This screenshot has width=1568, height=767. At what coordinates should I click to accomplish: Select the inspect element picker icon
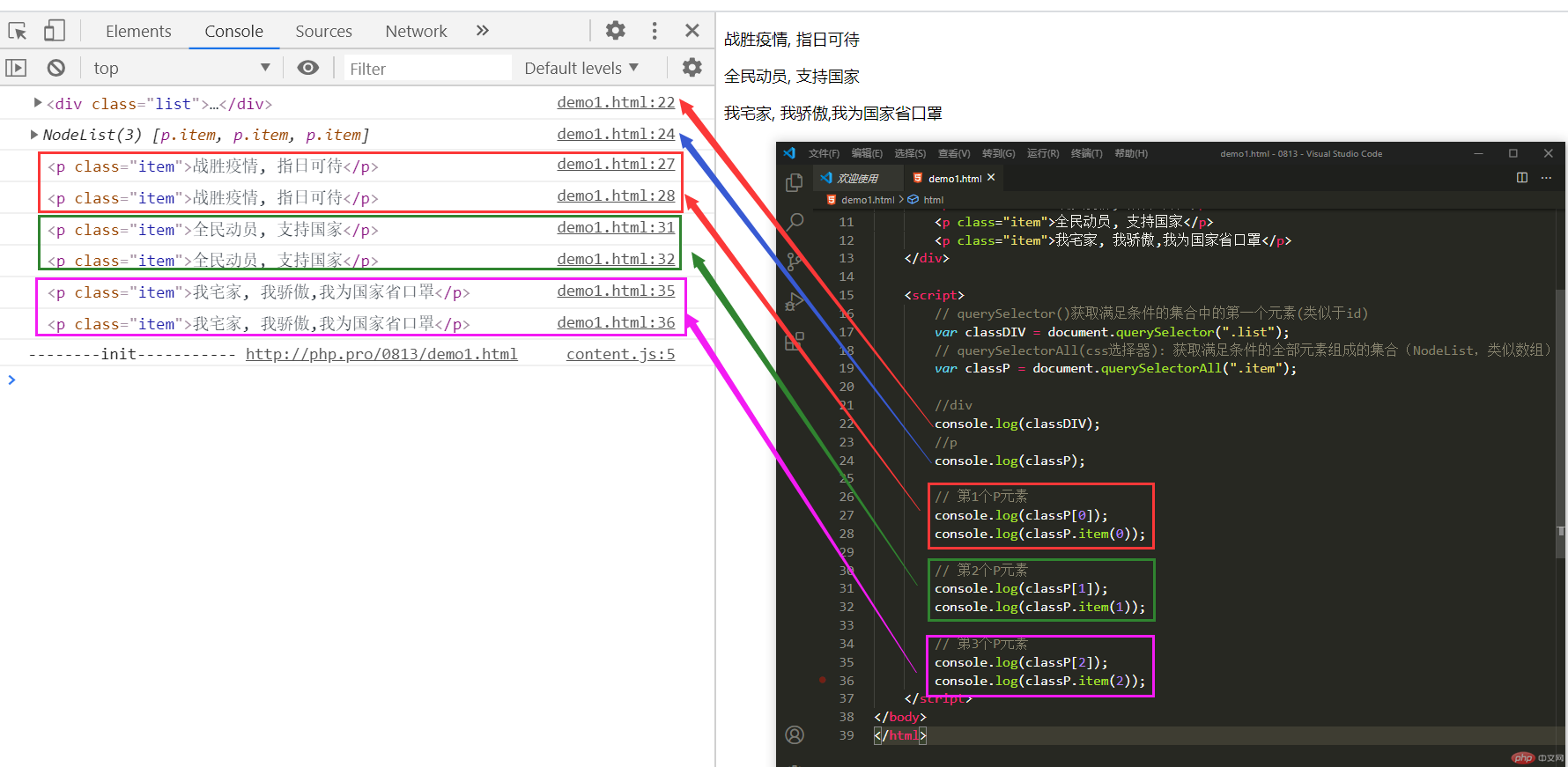tap(18, 32)
